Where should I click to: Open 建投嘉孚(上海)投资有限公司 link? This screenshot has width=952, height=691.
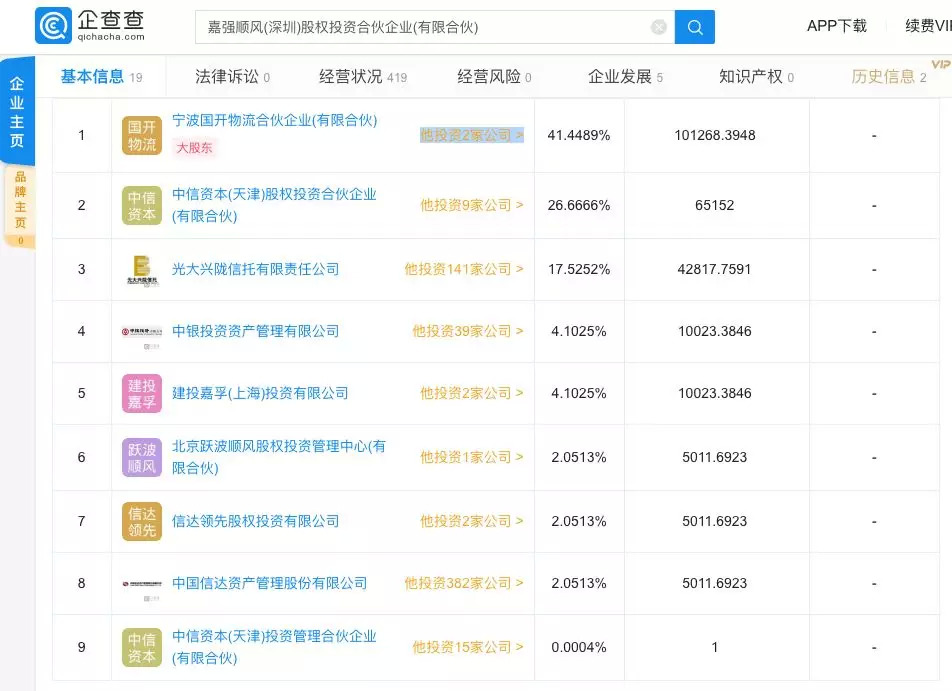260,393
